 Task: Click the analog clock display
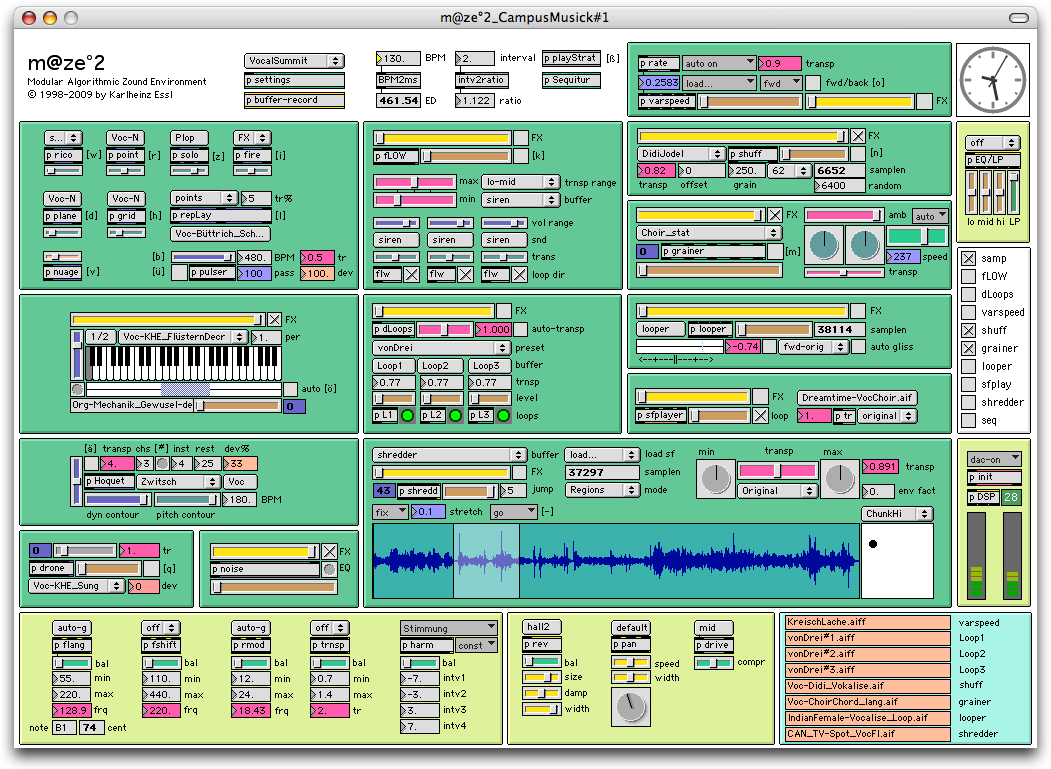coord(993,80)
